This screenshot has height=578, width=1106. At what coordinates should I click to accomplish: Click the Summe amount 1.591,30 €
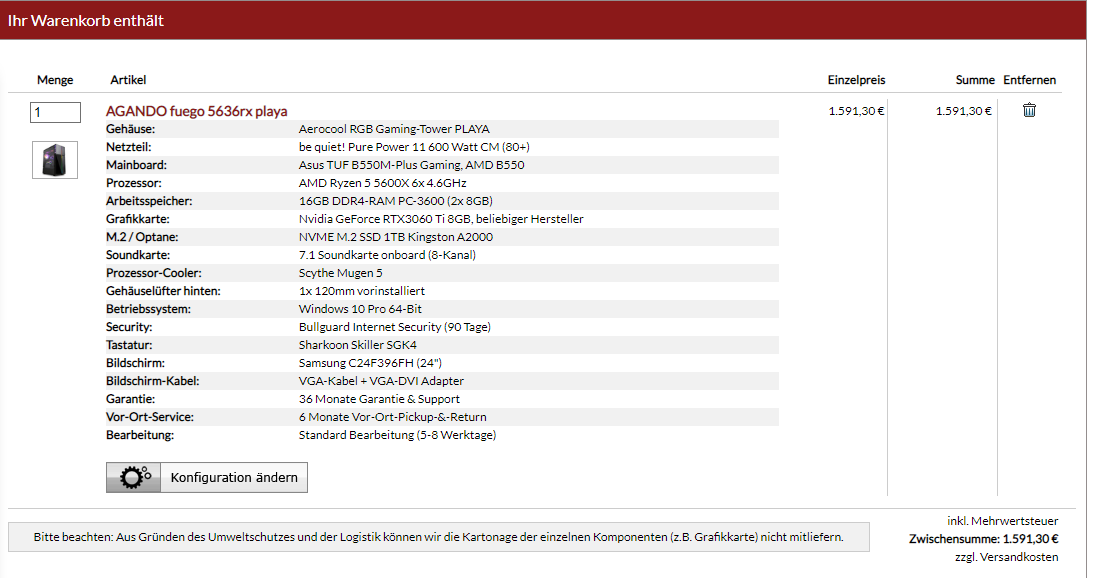click(x=964, y=111)
